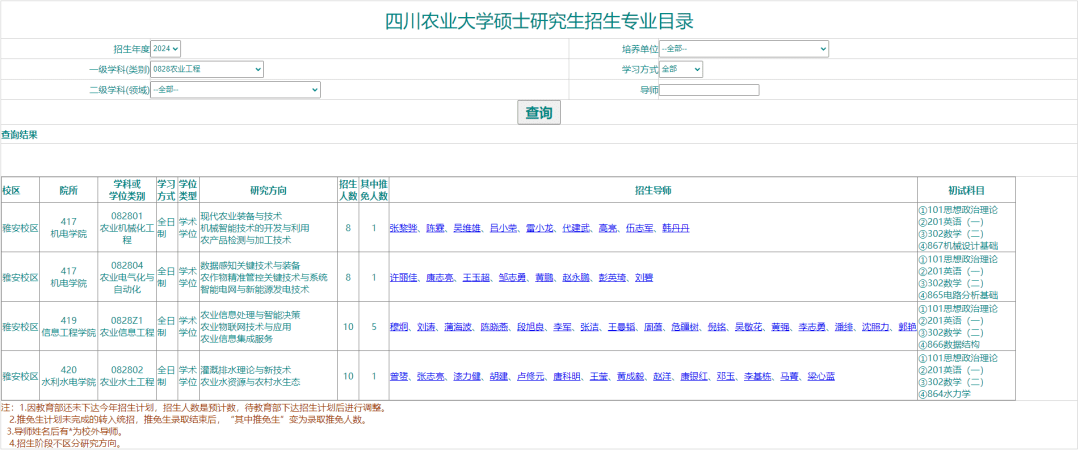Open advisor link 沈丽力

coord(875,327)
